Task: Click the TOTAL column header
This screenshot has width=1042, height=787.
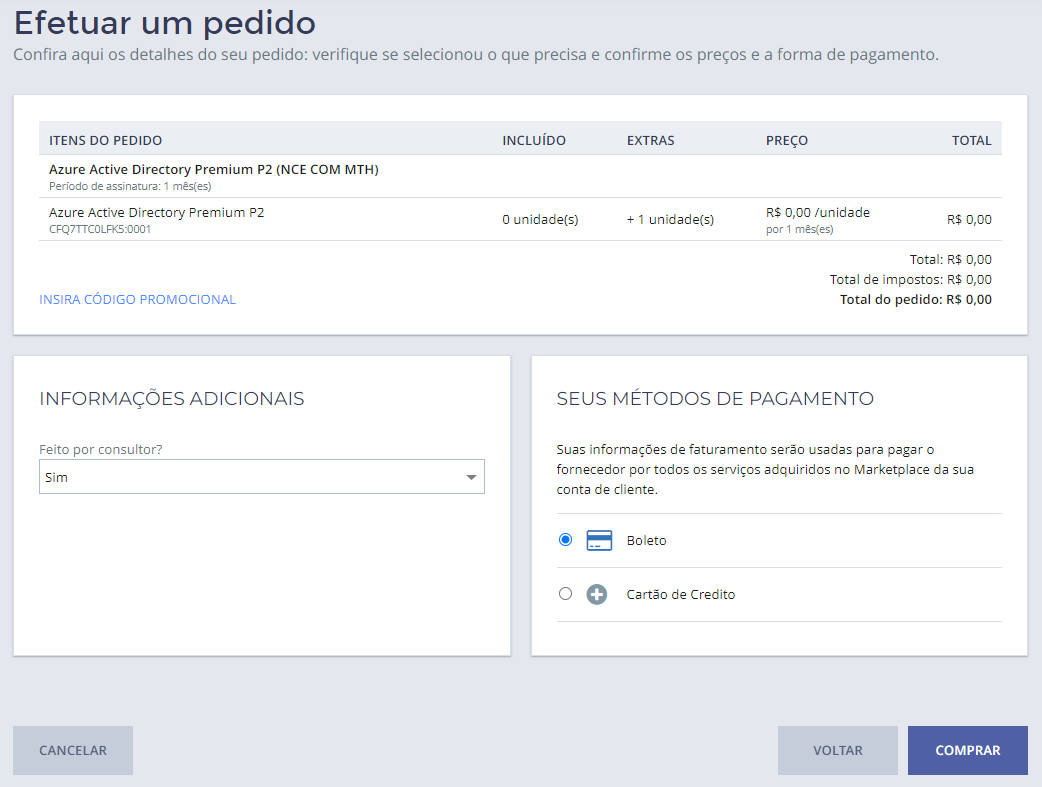Action: pos(971,141)
